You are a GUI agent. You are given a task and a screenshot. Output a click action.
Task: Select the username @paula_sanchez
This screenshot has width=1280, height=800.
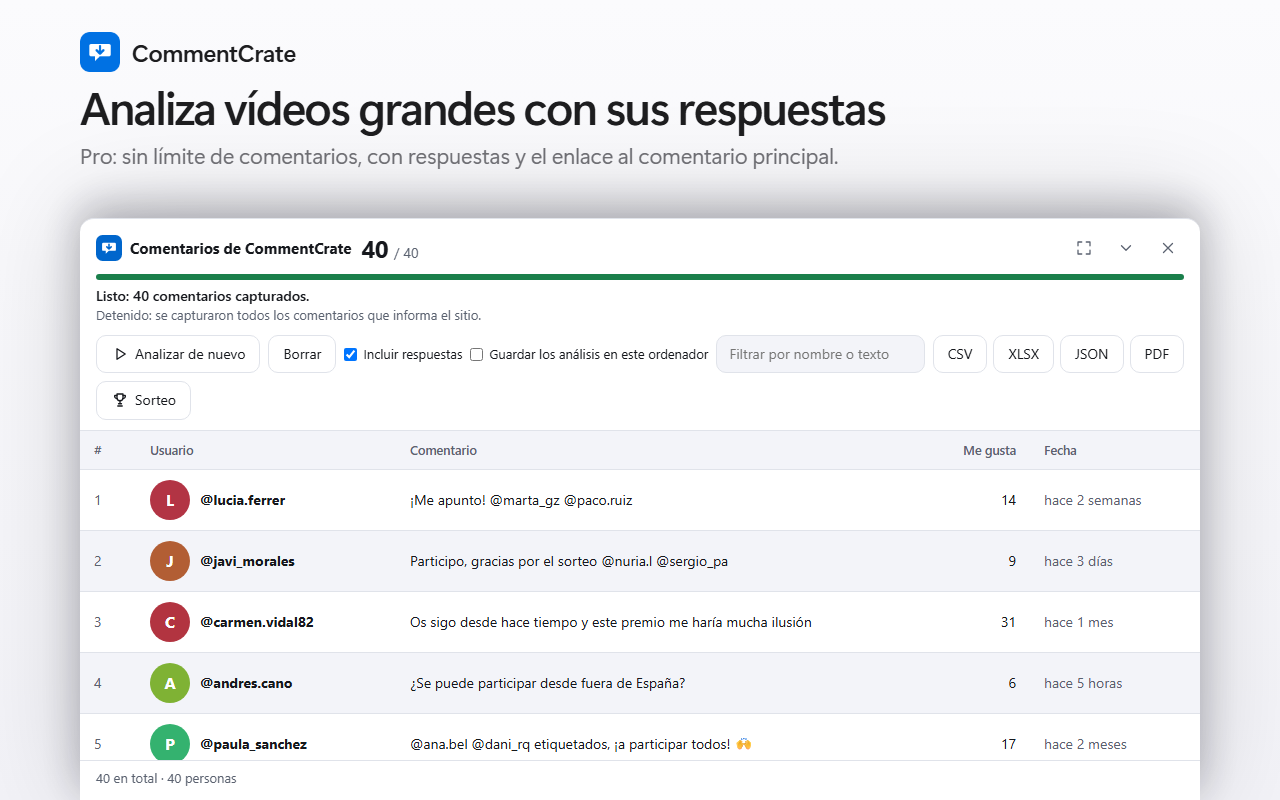(253, 744)
